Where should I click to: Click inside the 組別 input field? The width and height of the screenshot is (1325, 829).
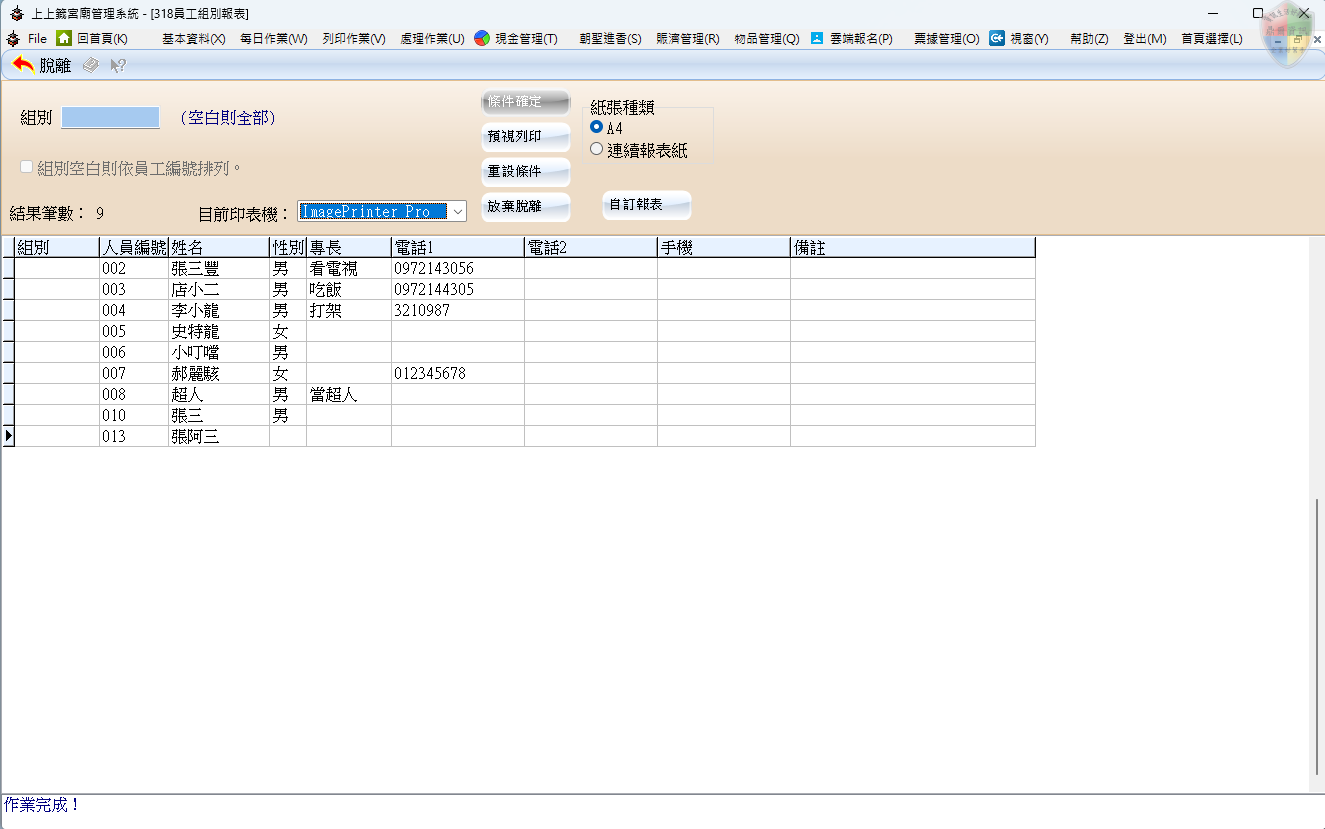pyautogui.click(x=110, y=117)
